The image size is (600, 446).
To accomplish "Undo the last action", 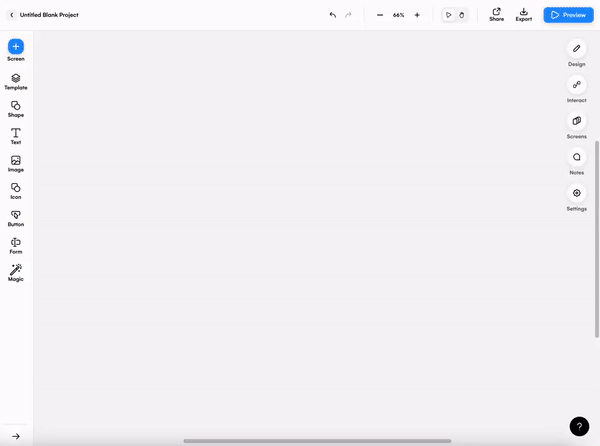I will click(x=333, y=15).
